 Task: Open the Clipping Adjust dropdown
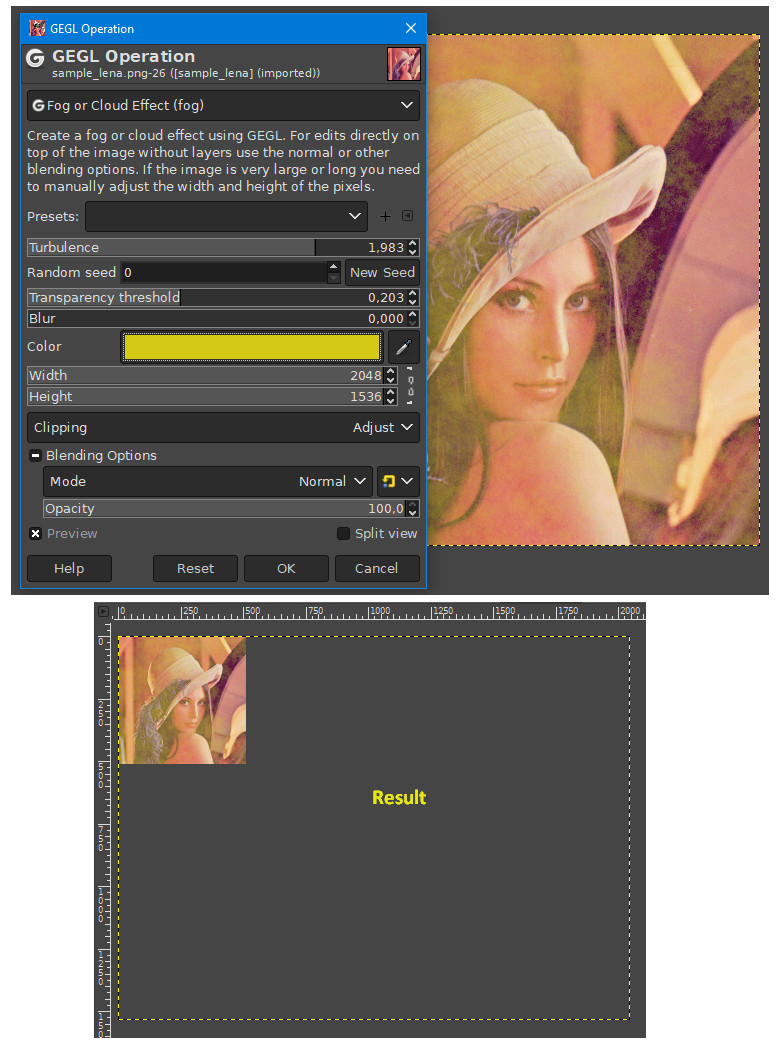tap(223, 427)
